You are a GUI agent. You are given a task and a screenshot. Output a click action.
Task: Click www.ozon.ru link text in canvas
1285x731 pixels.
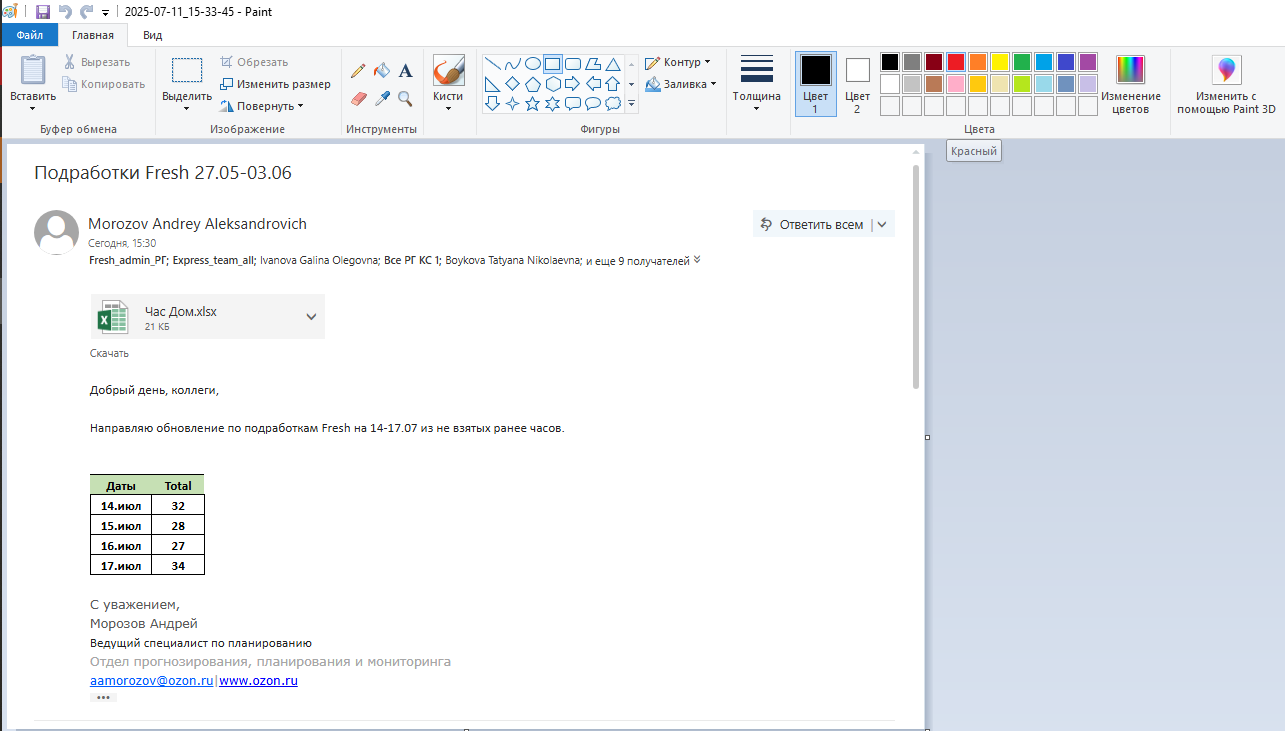click(x=258, y=681)
